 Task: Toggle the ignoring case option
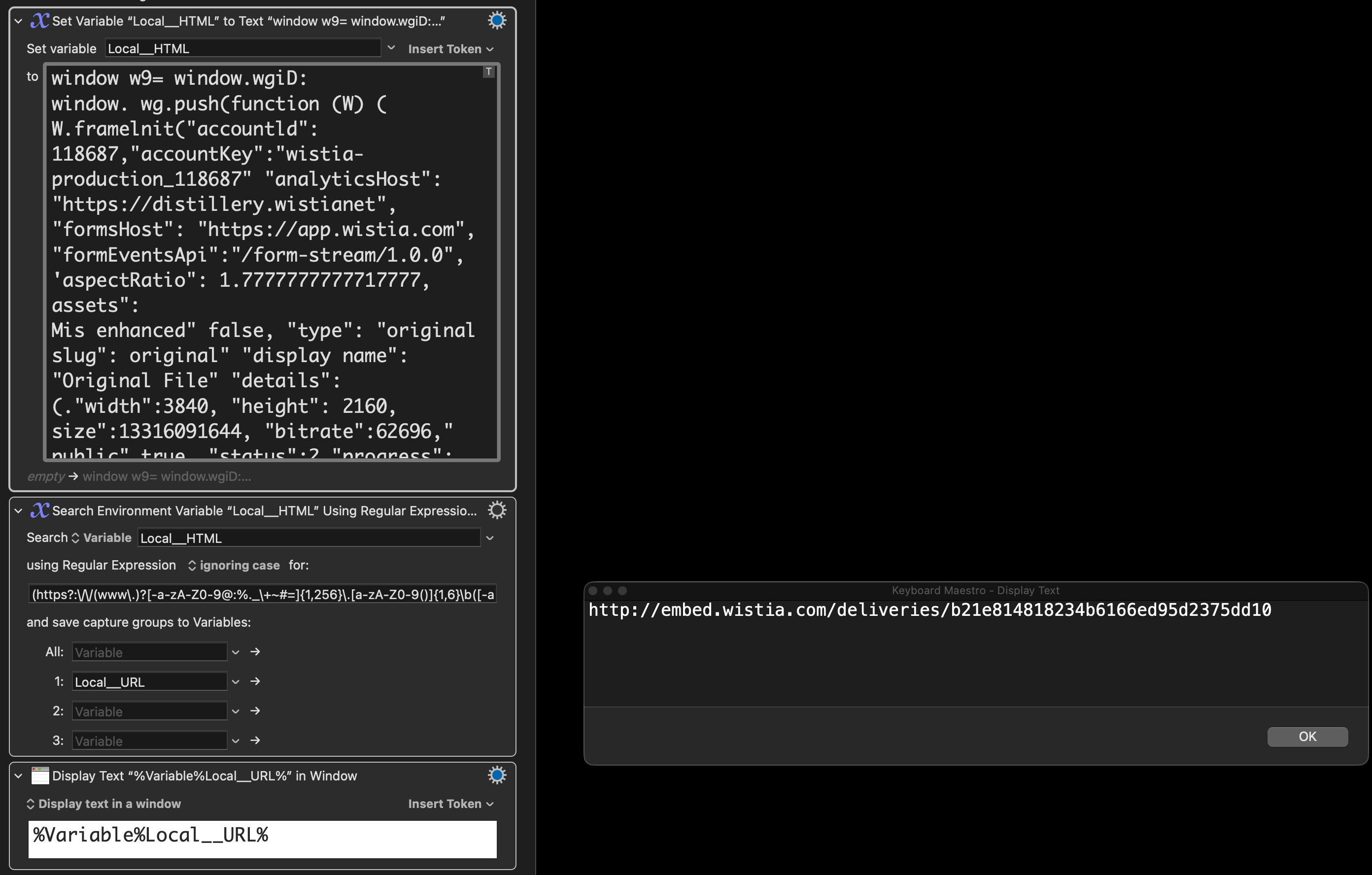[x=234, y=565]
